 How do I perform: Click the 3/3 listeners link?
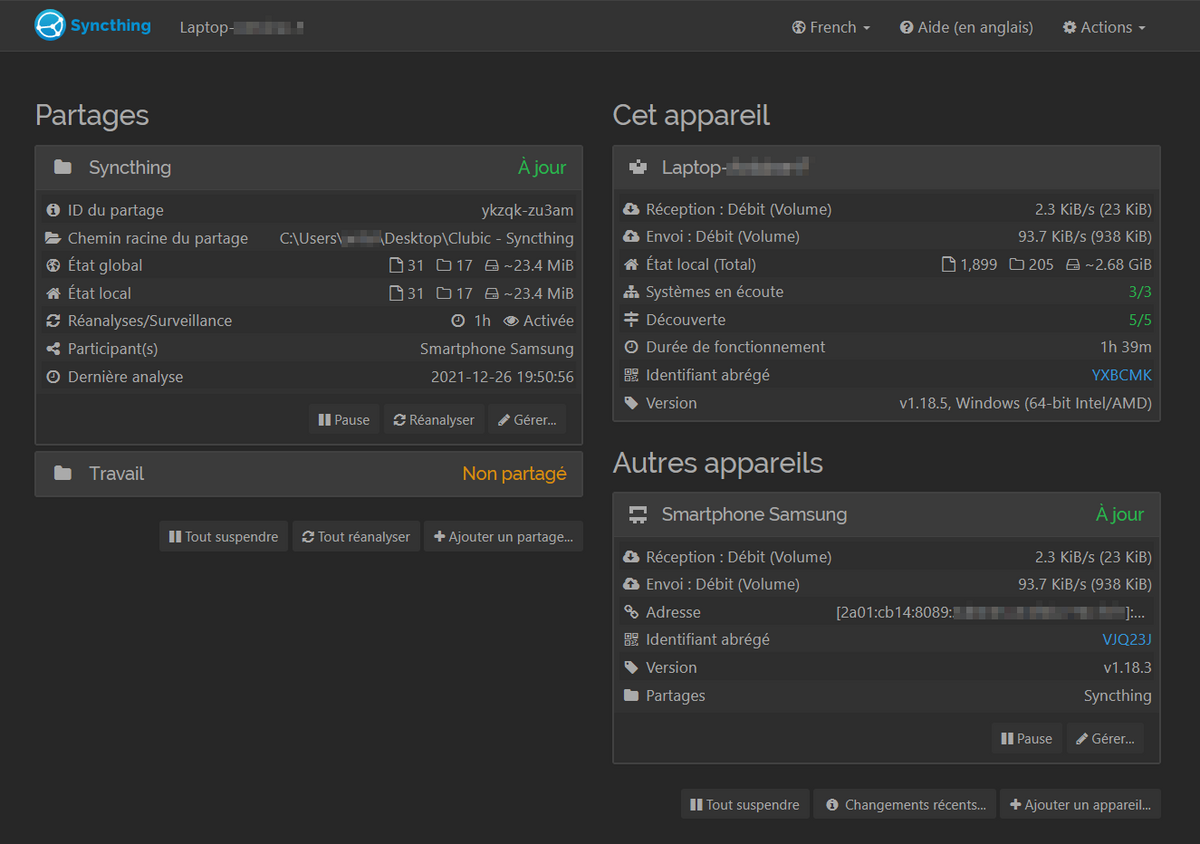1140,292
